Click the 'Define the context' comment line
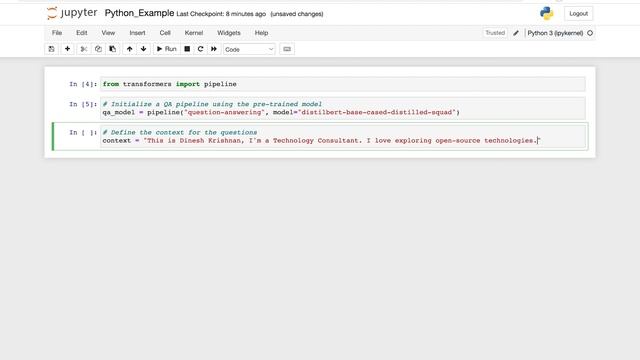 (x=180, y=132)
